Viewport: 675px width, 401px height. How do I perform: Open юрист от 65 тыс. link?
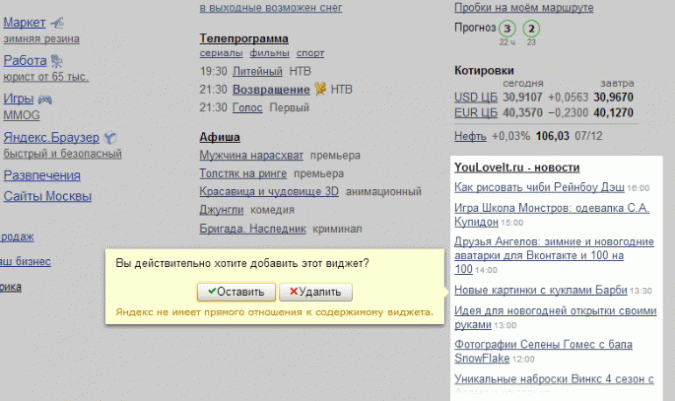[46, 77]
